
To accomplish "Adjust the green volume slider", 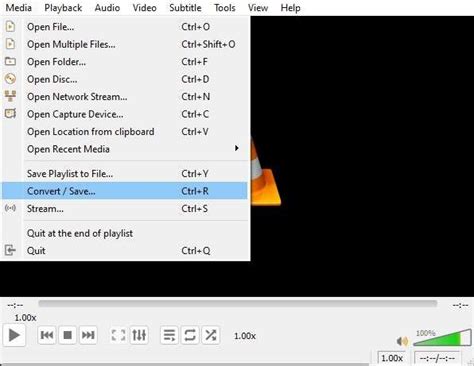I will [442, 338].
